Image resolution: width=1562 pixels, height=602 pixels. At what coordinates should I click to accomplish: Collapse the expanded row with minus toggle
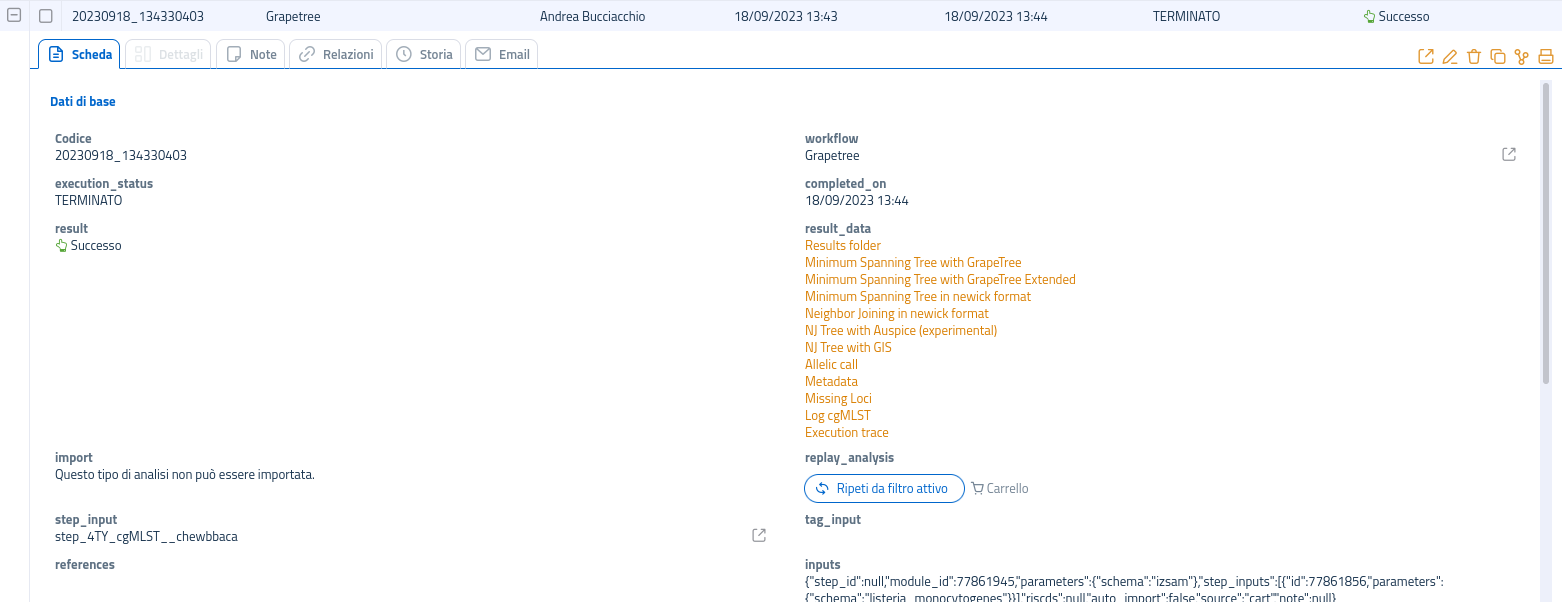click(15, 16)
